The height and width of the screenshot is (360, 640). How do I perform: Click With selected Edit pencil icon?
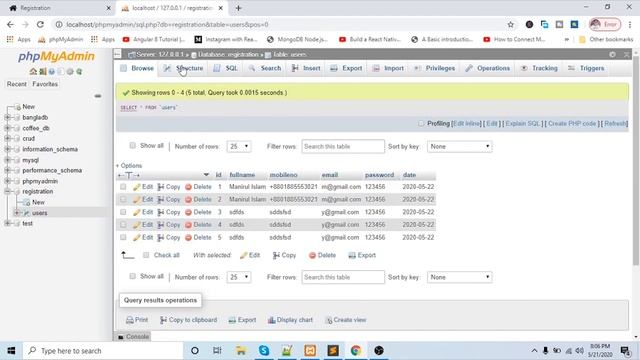(244, 256)
